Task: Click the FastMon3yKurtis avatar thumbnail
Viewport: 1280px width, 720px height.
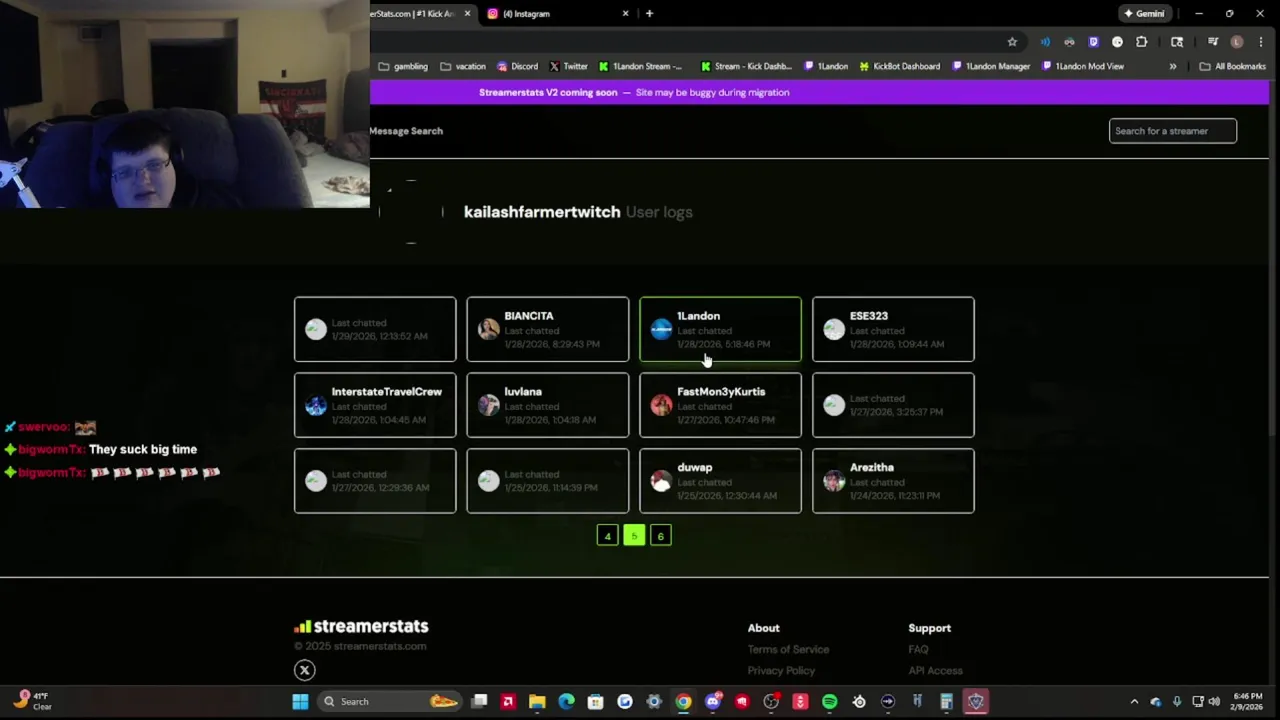Action: (x=661, y=405)
